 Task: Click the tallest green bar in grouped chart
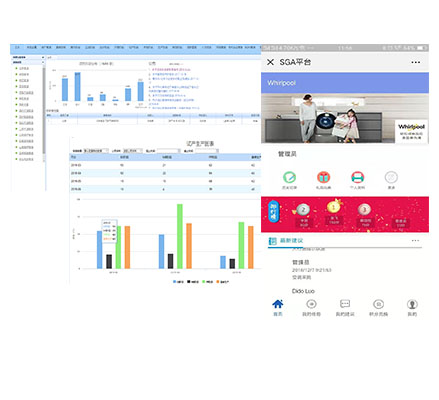coord(180,236)
